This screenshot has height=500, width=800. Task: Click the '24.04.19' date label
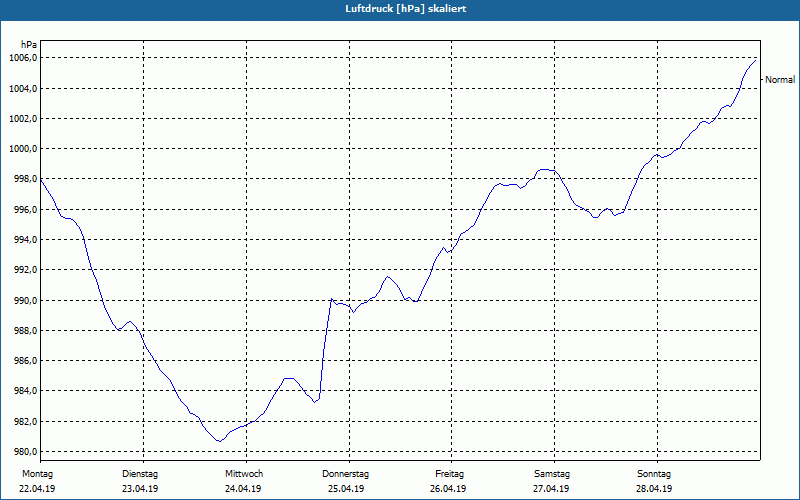coord(243,489)
